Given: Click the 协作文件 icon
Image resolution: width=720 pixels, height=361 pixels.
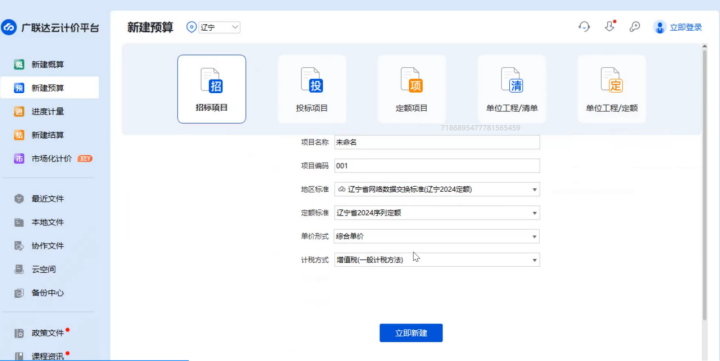Looking at the screenshot, I should pos(19,246).
